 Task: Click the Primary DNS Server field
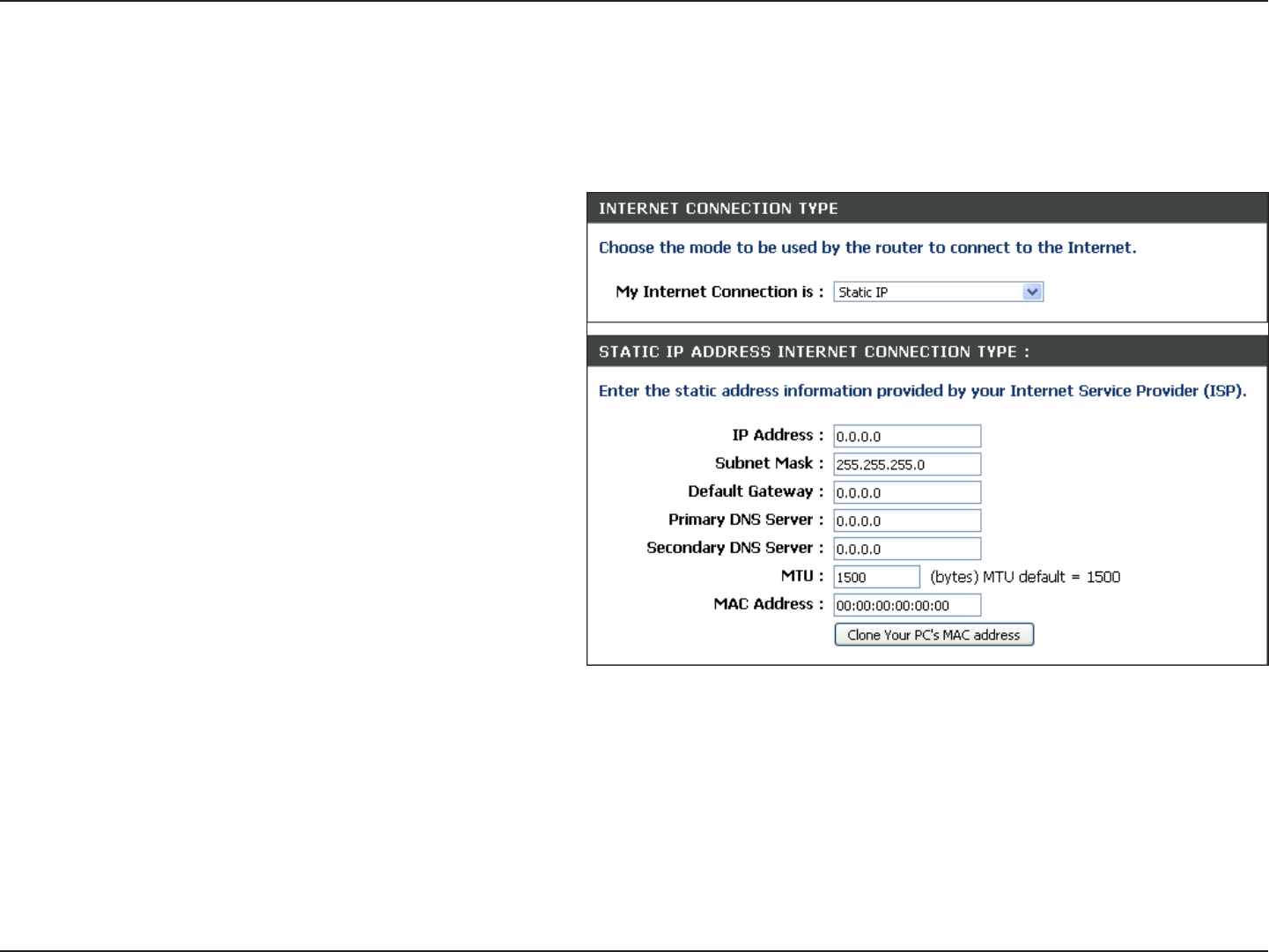click(x=907, y=520)
